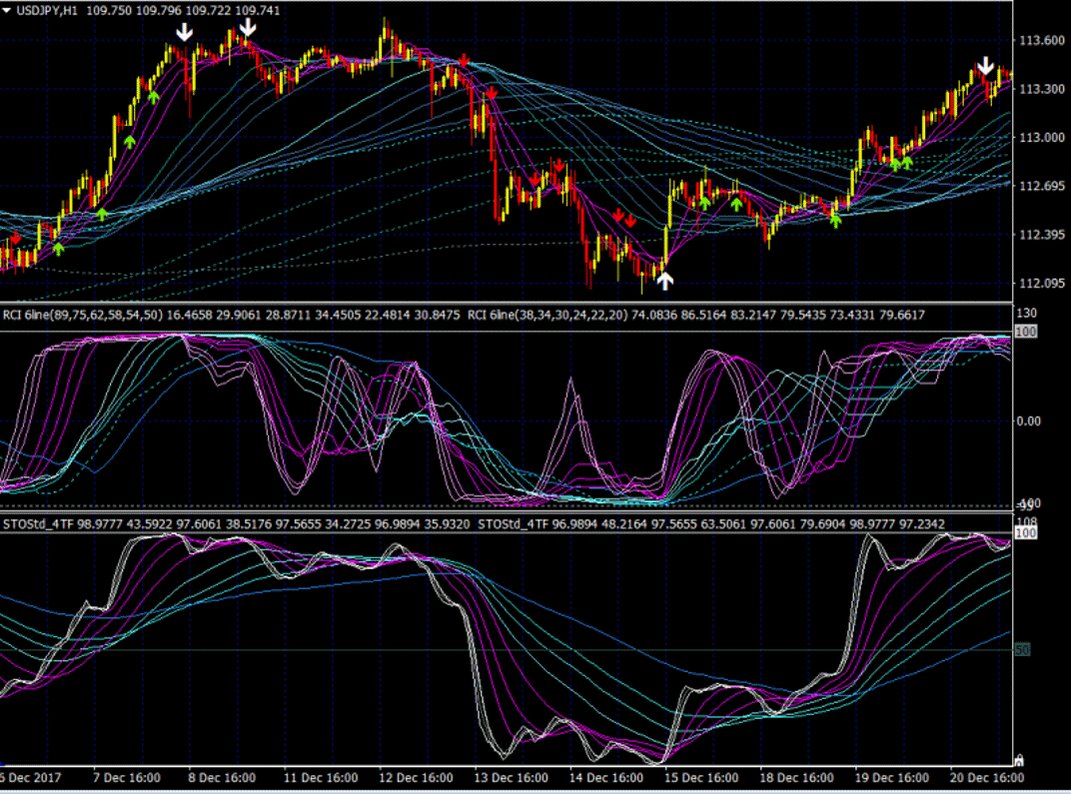Select the 0.00 level on the RCI scale
1071x794 pixels.
click(1026, 421)
